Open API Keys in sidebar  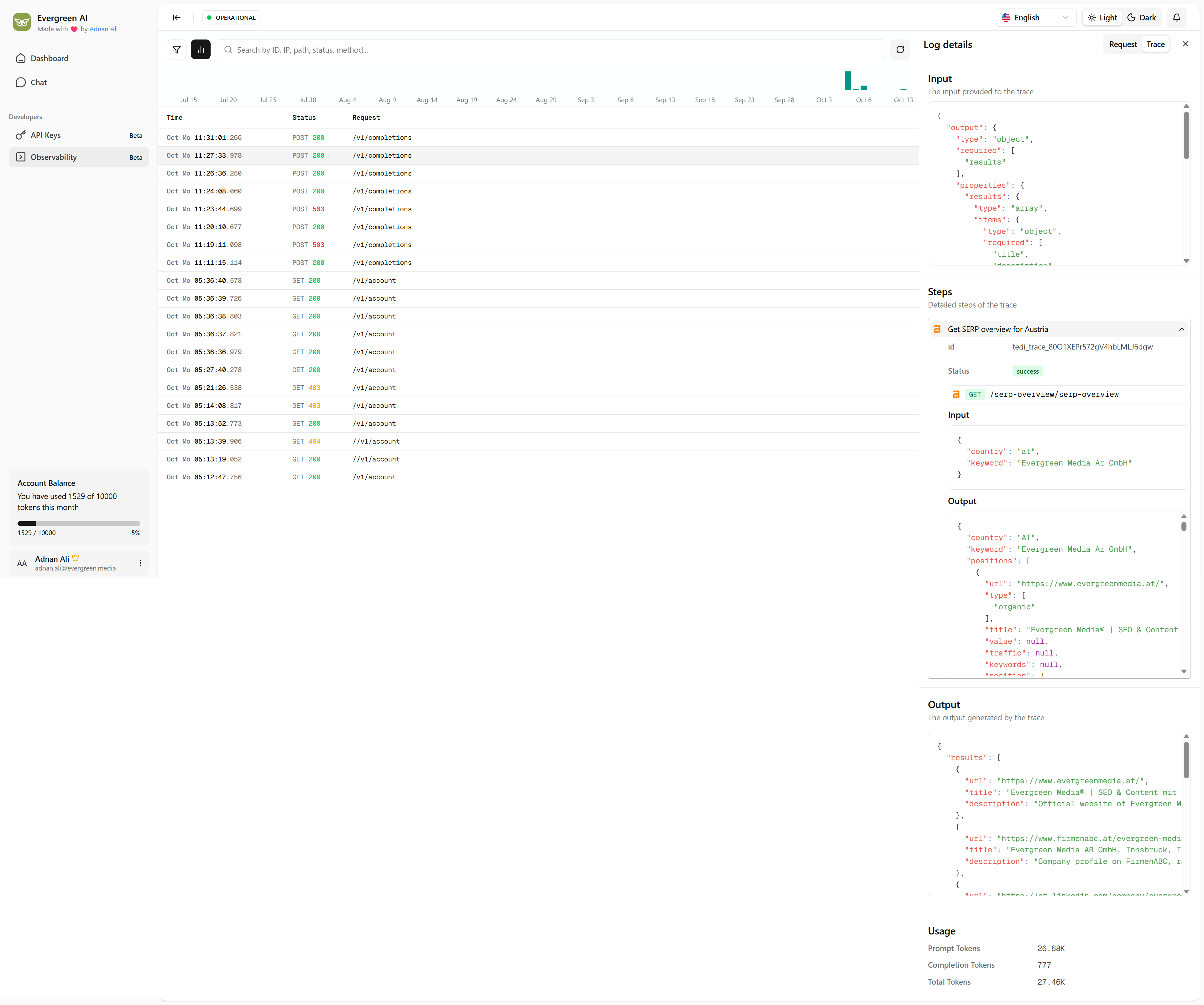[x=45, y=135]
